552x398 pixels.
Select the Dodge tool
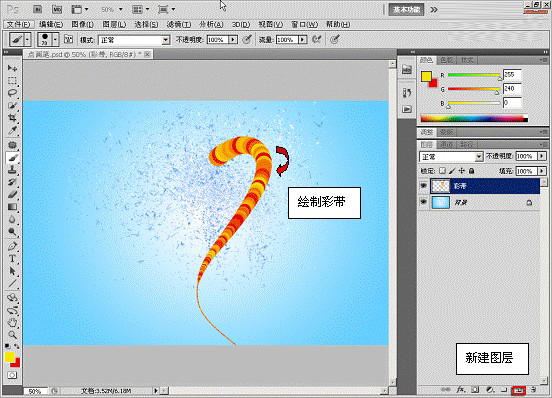click(x=12, y=232)
